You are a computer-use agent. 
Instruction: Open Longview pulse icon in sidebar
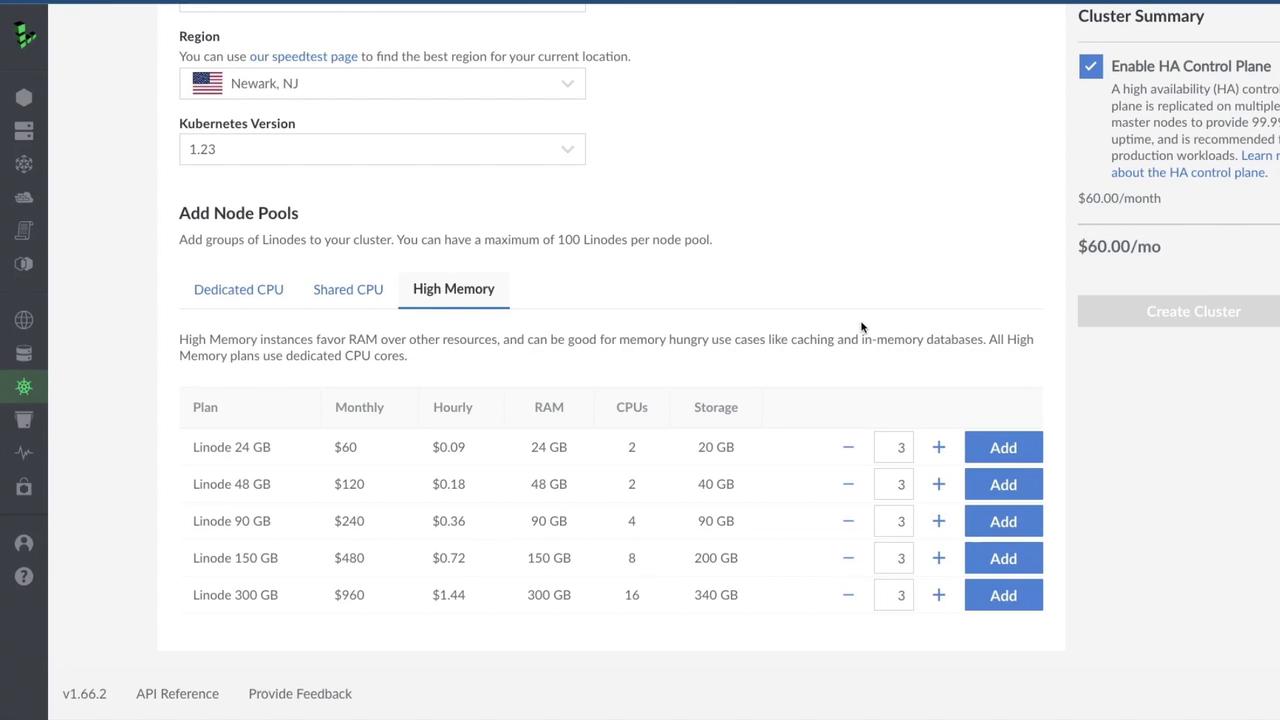tap(24, 453)
